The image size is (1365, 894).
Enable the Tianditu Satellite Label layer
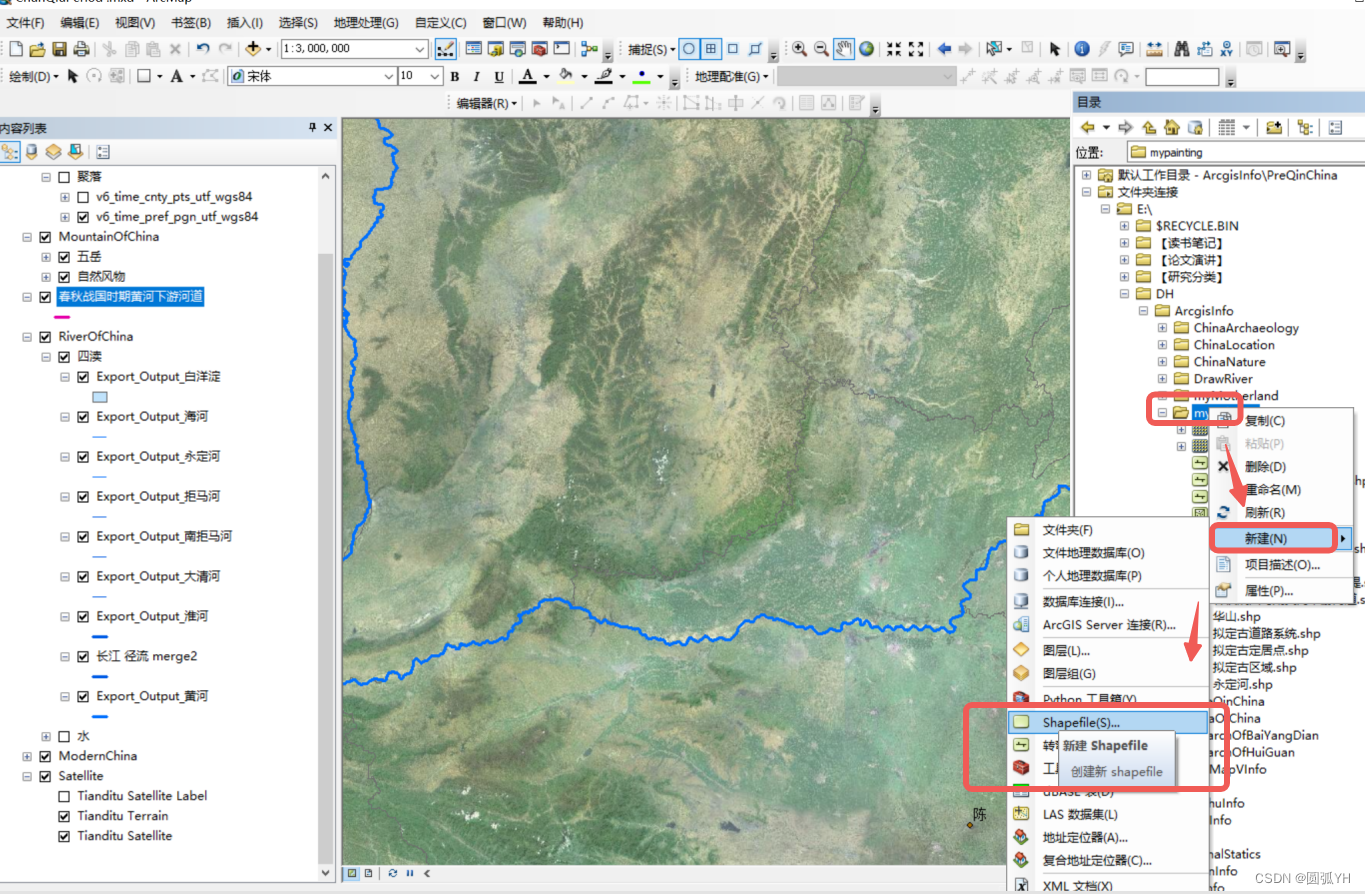(64, 797)
